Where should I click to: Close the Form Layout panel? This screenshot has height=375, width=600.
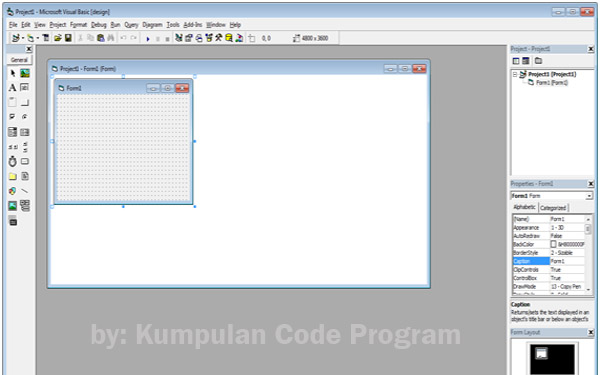pos(590,333)
